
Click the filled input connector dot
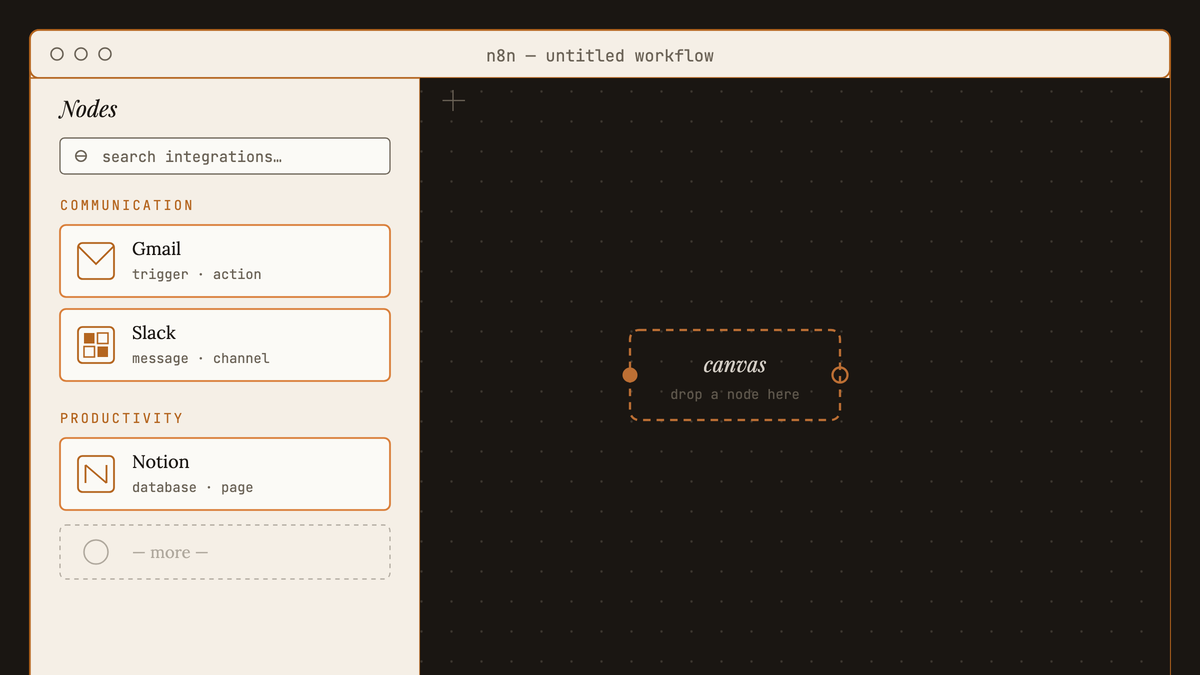630,375
